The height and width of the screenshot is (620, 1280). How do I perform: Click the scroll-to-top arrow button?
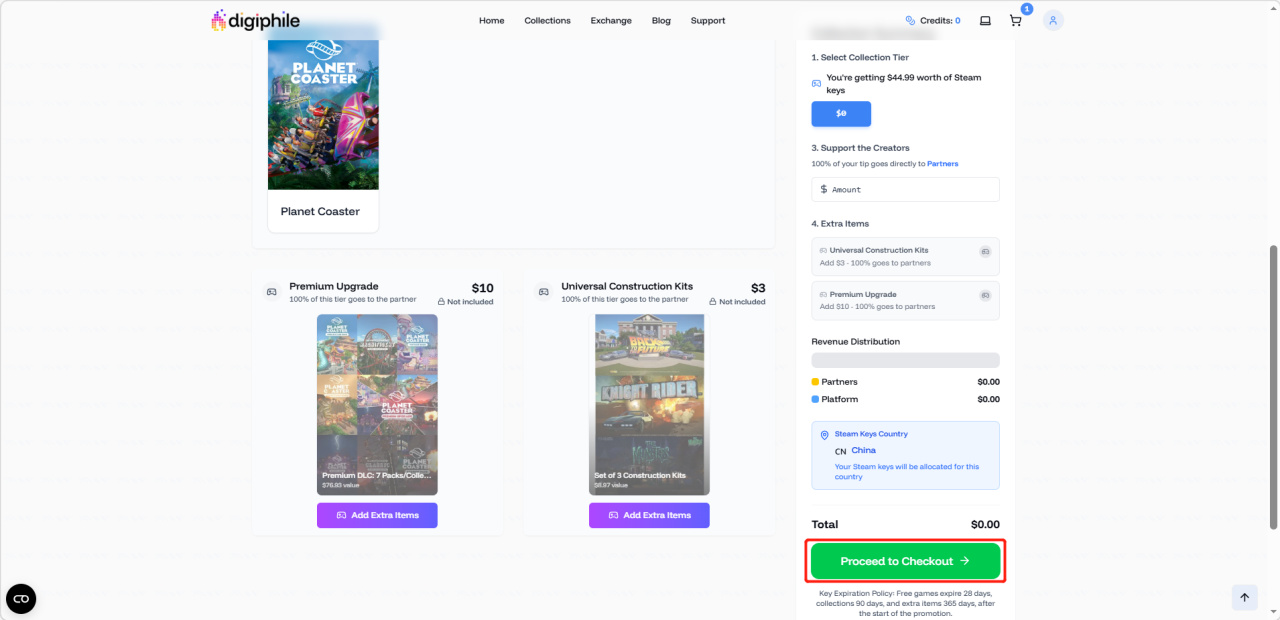(1245, 597)
